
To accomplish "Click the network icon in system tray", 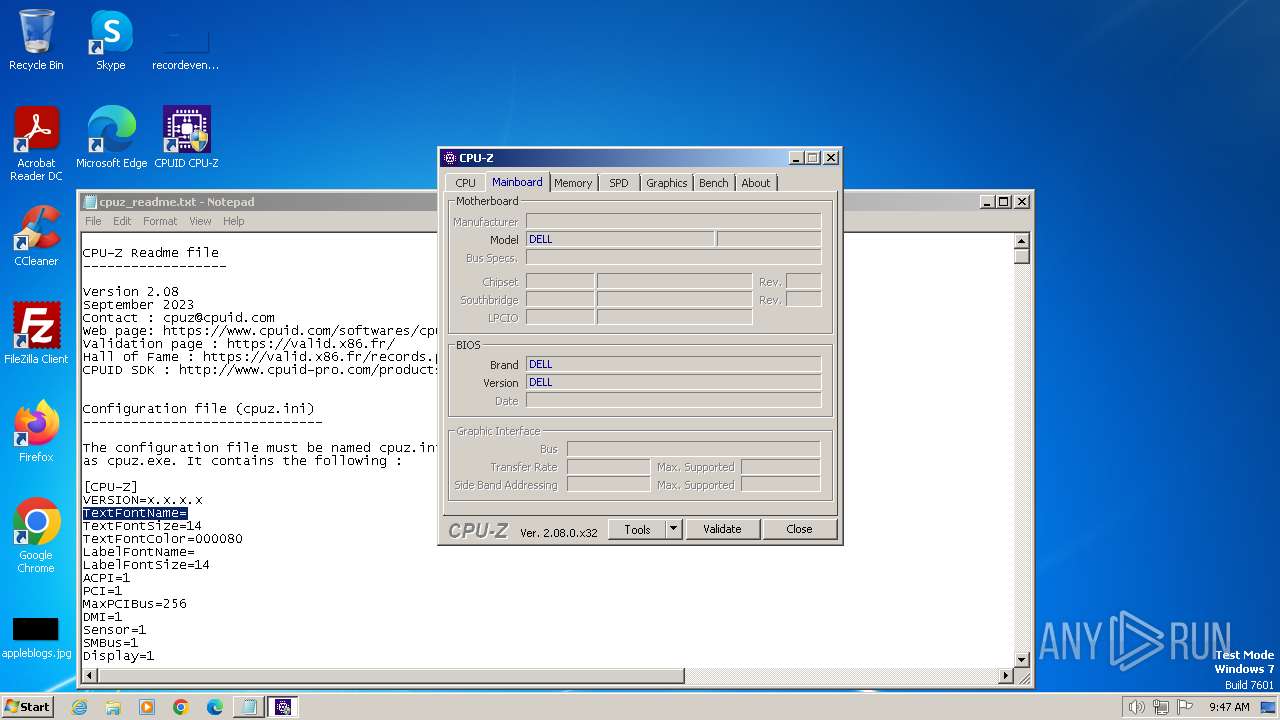I will tap(1160, 707).
